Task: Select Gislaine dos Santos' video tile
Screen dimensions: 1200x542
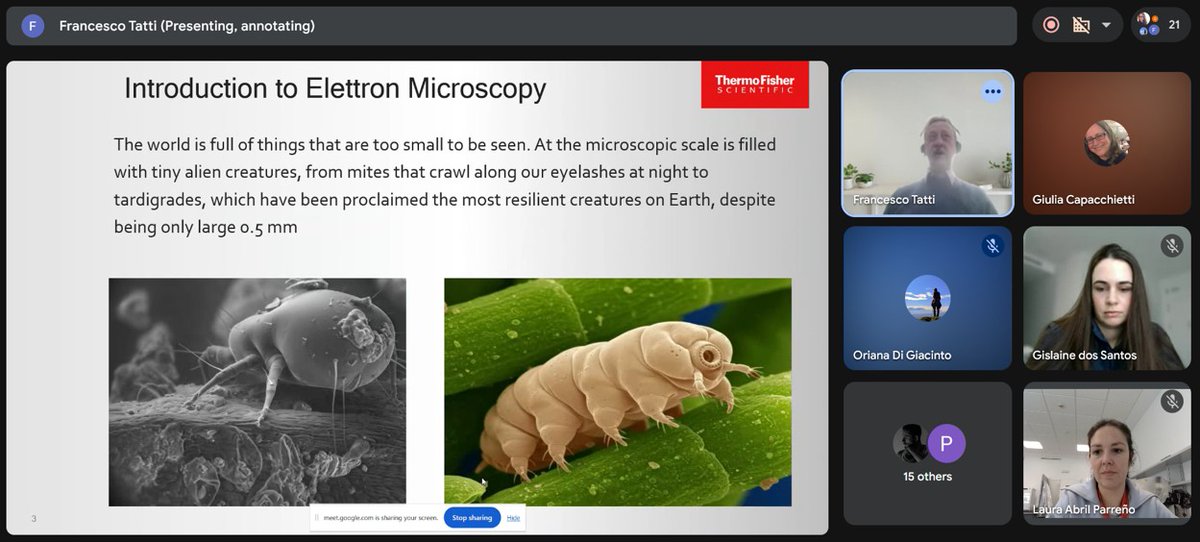Action: [x=1108, y=298]
